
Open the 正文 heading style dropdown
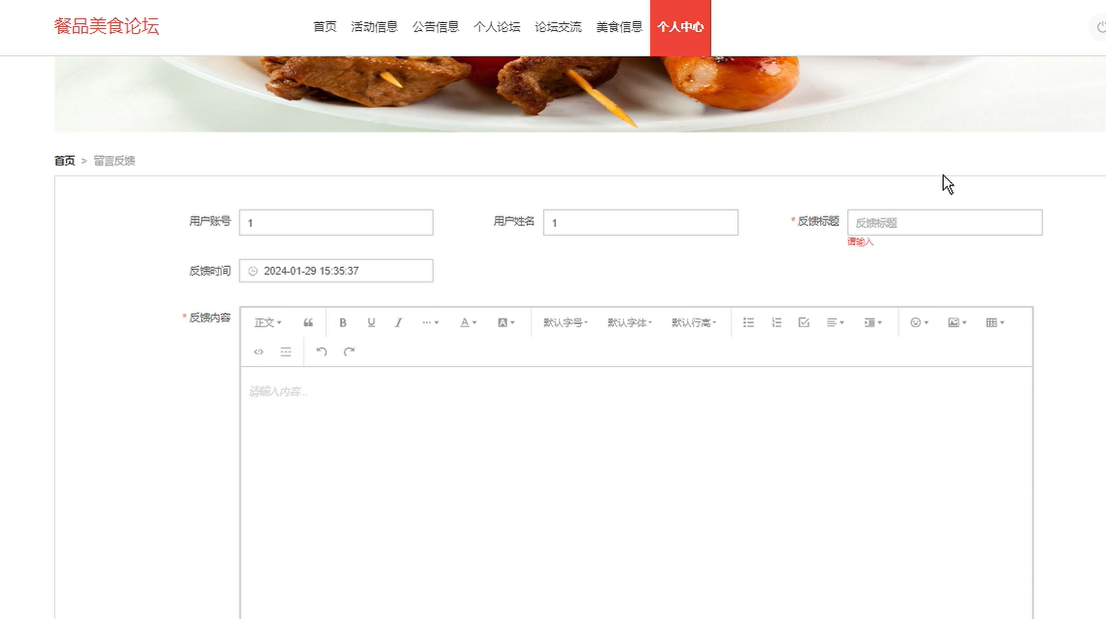[x=267, y=322]
